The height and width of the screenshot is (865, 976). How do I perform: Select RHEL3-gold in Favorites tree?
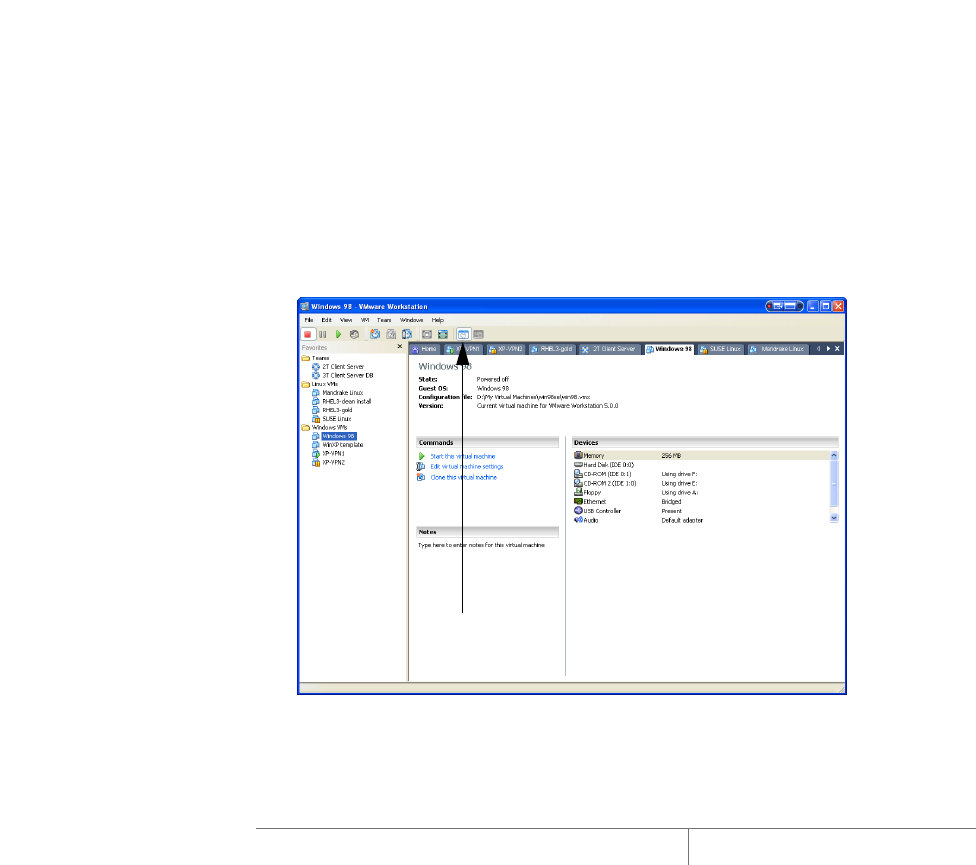point(332,410)
